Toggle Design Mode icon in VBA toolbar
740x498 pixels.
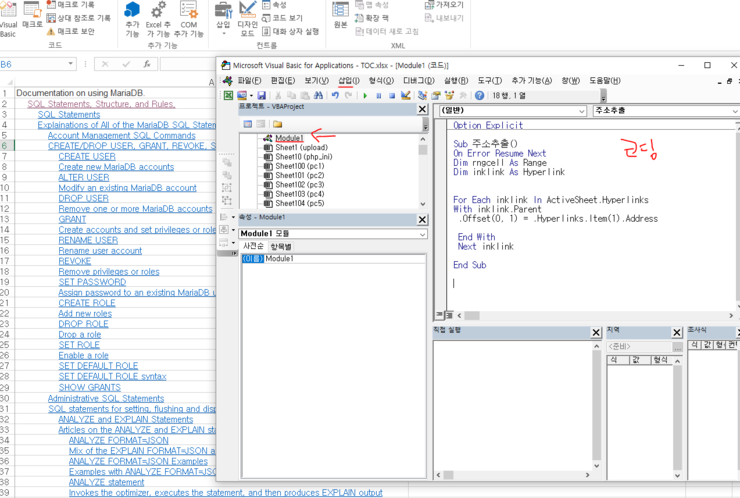(x=405, y=95)
